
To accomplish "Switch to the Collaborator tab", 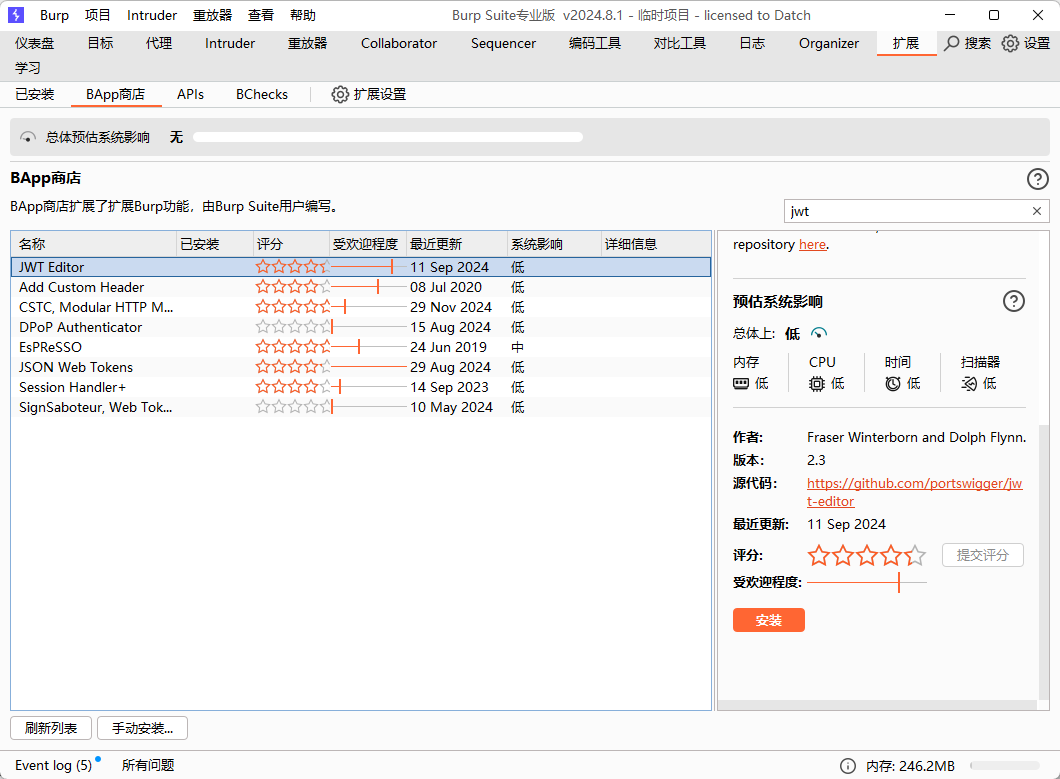I will (399, 43).
